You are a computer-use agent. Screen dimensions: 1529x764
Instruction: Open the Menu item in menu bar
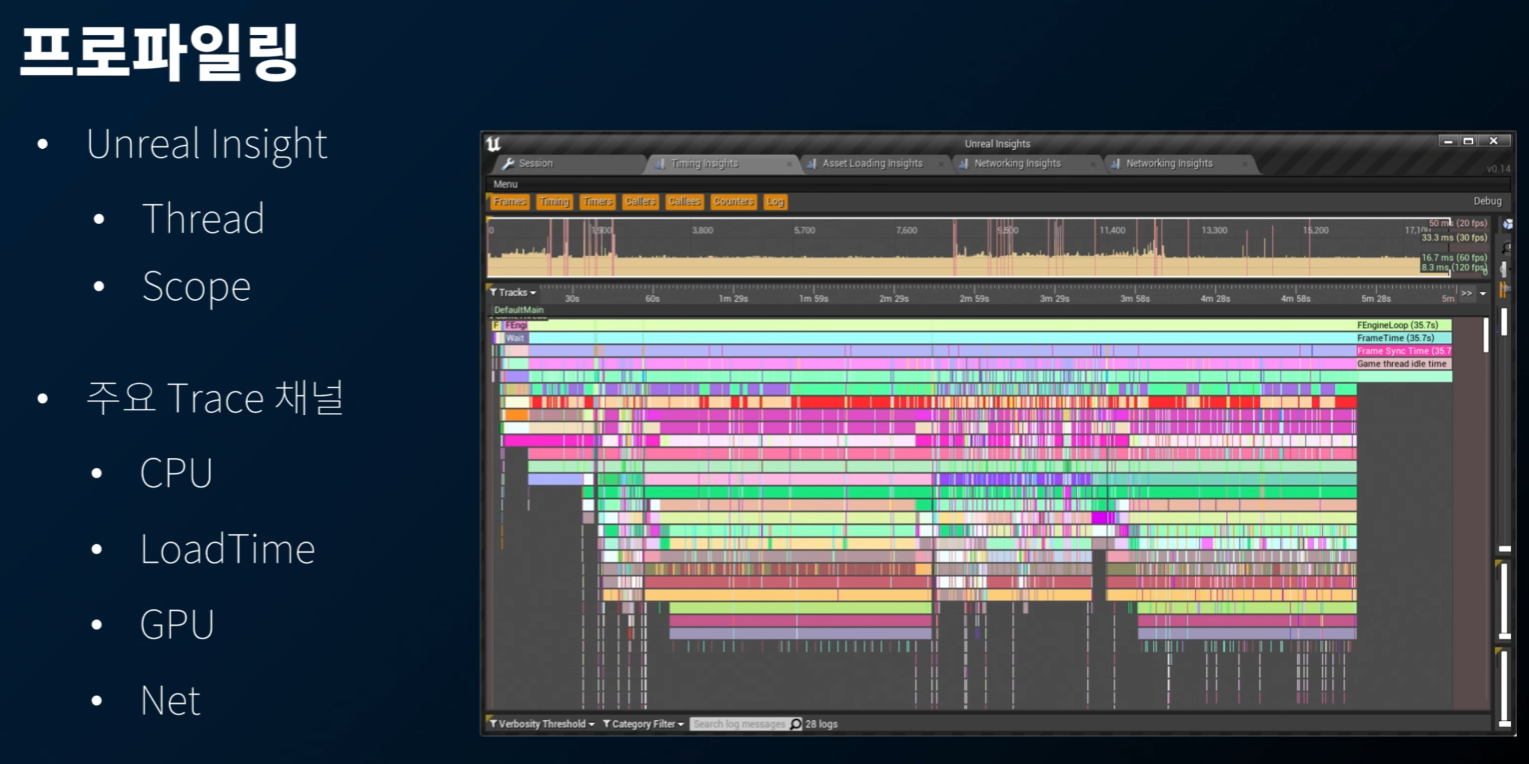[505, 184]
